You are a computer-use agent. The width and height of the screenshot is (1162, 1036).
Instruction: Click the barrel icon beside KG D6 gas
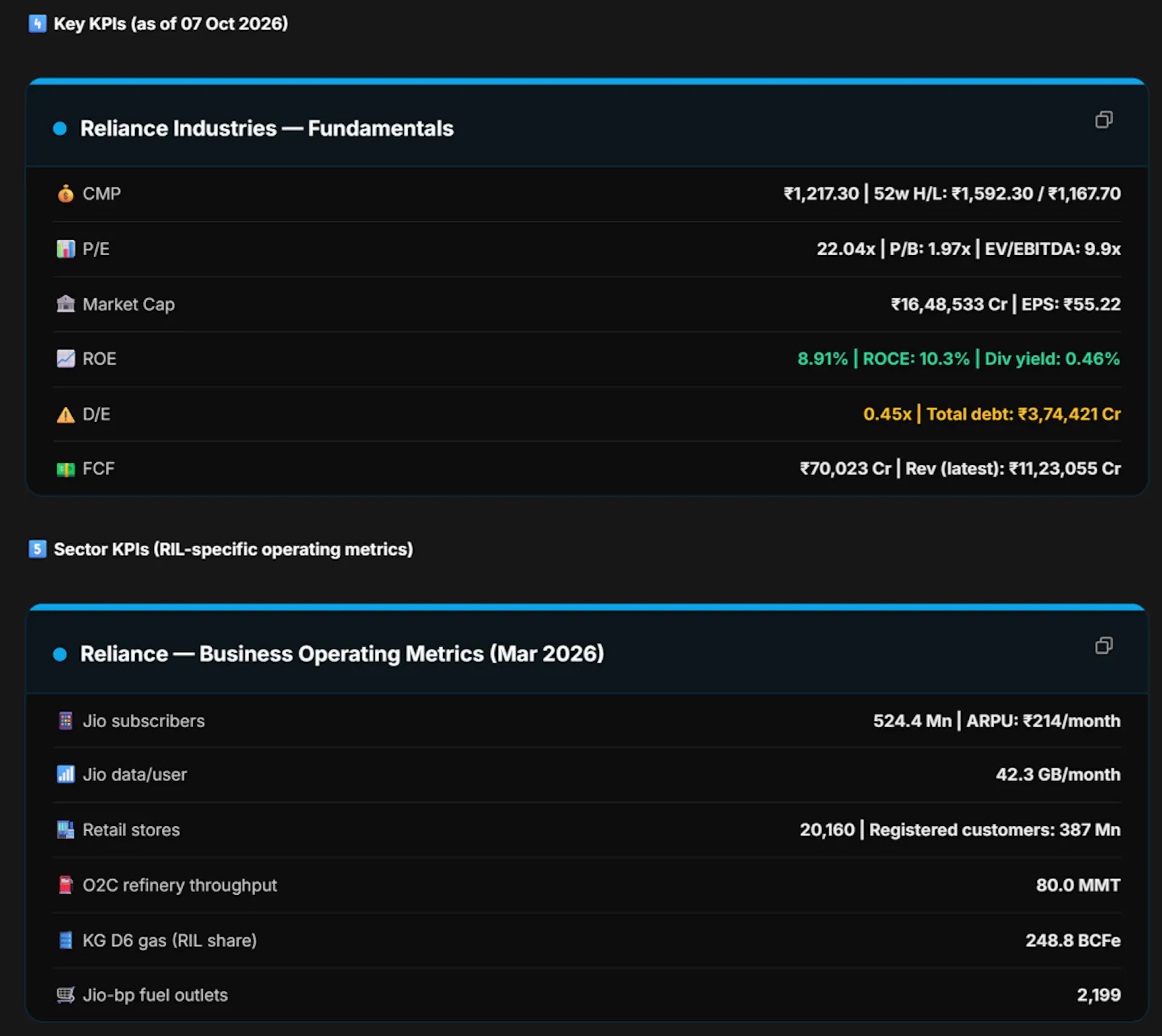[x=65, y=940]
